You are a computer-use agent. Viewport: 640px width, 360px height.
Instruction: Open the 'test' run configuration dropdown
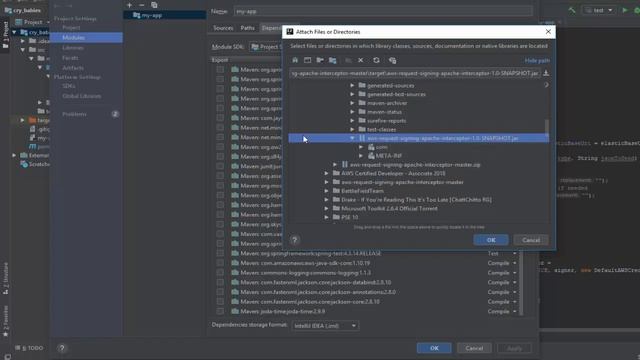[x=598, y=10]
